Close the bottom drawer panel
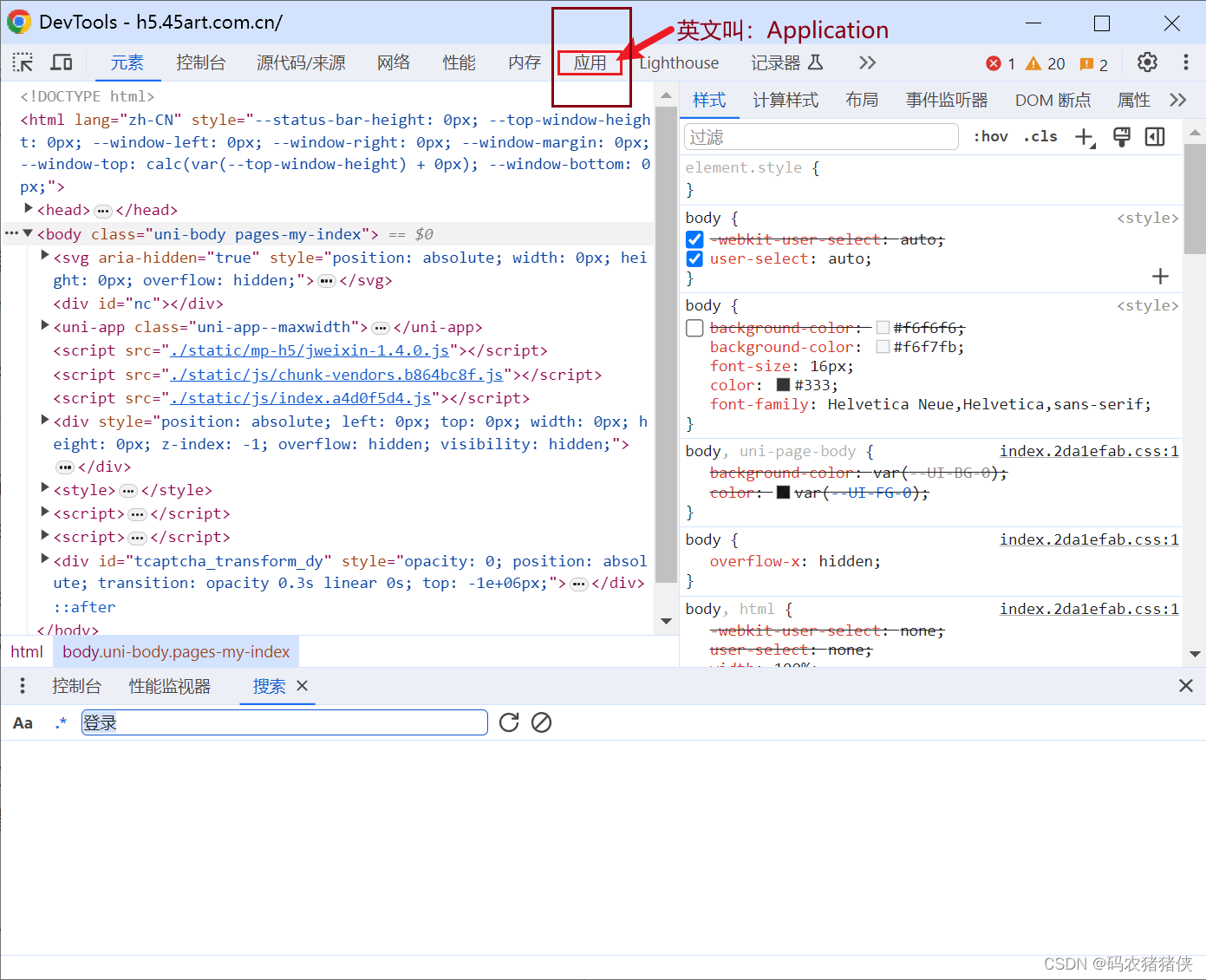The height and width of the screenshot is (980, 1206). [1186, 686]
